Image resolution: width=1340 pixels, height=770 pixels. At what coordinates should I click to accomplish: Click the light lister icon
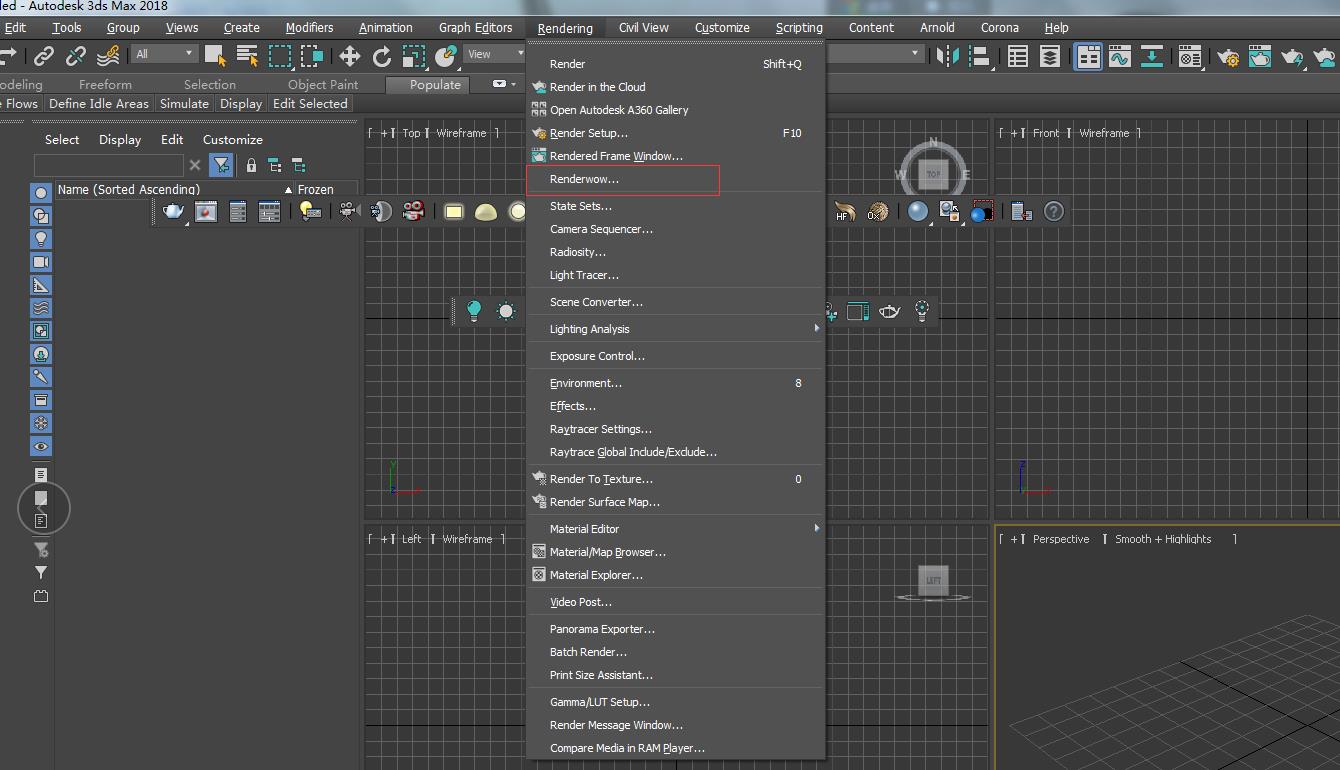pos(310,211)
